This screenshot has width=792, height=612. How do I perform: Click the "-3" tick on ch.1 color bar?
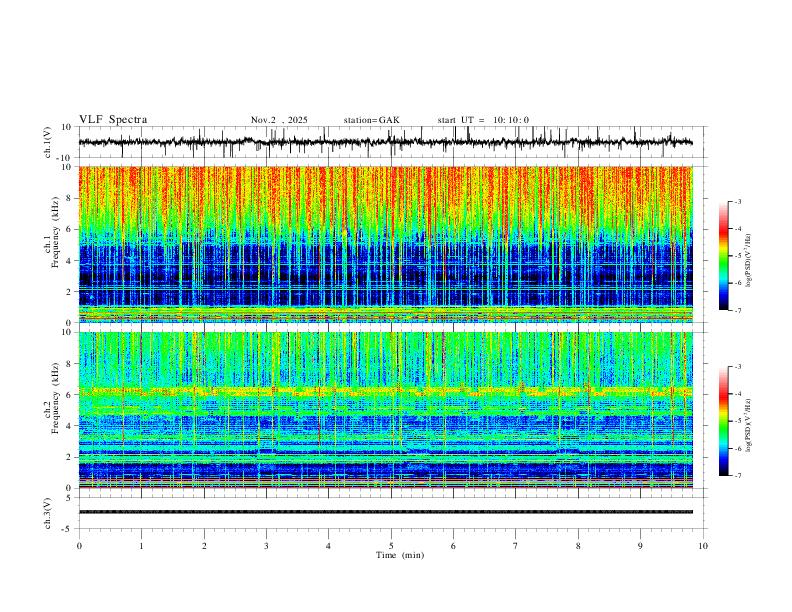(737, 201)
